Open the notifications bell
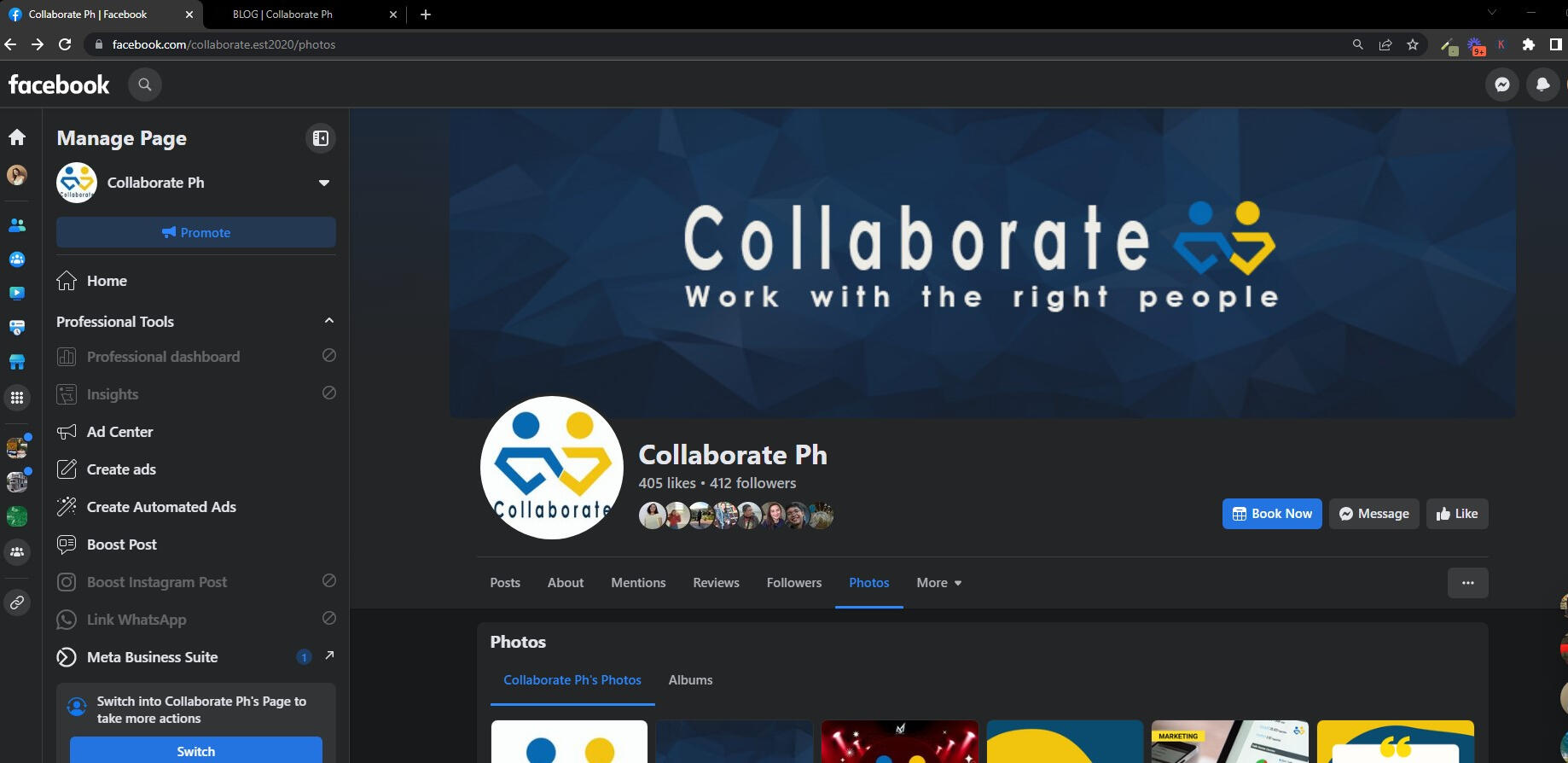The width and height of the screenshot is (1568, 763). click(x=1542, y=84)
